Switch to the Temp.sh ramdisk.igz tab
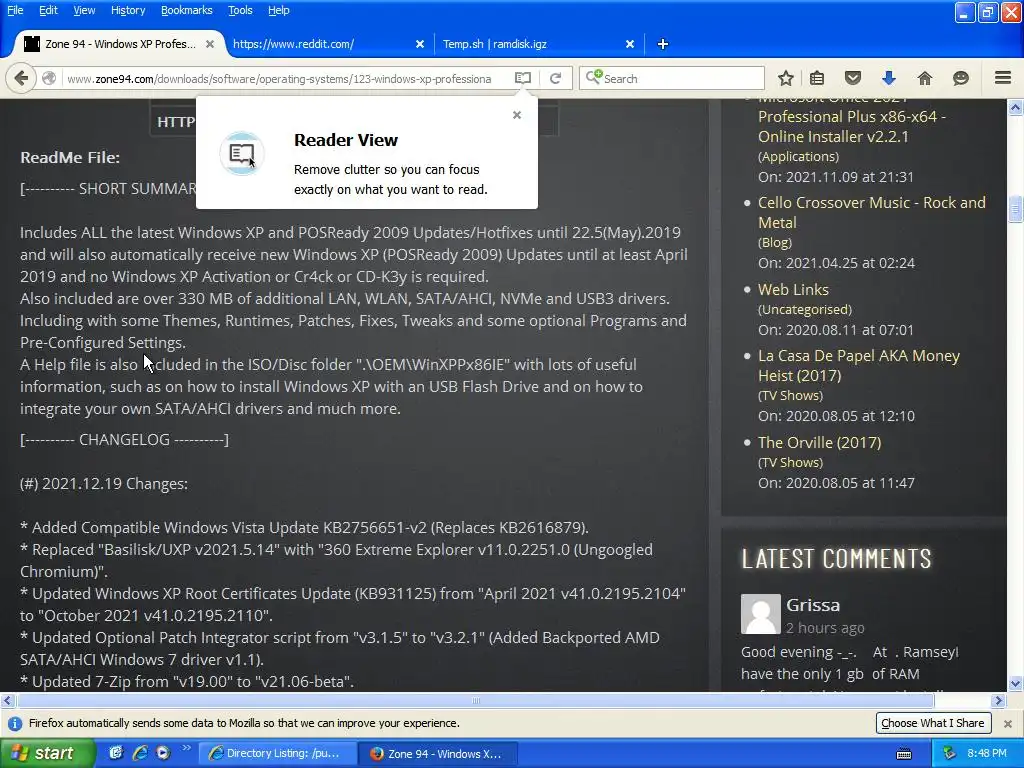 (538, 44)
